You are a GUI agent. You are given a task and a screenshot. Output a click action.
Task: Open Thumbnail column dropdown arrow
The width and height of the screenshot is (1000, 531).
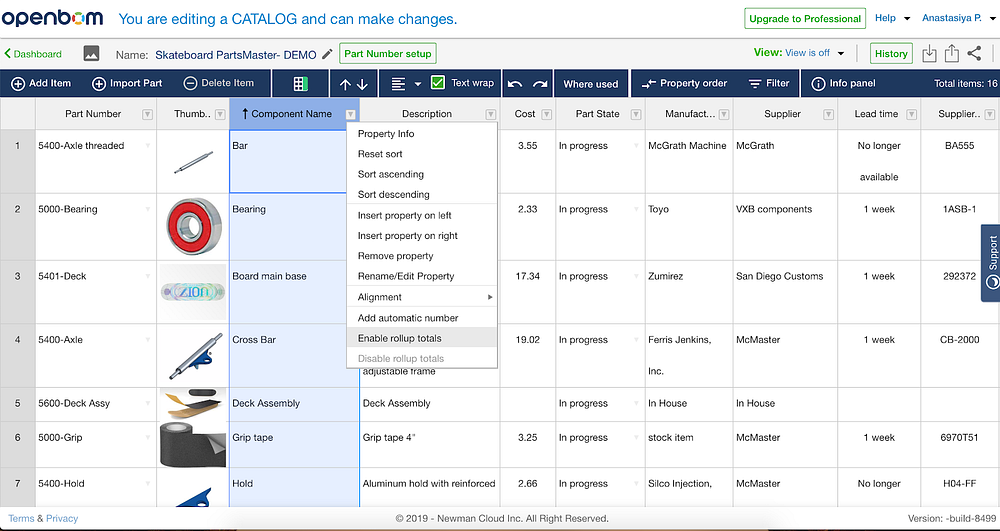pos(220,115)
